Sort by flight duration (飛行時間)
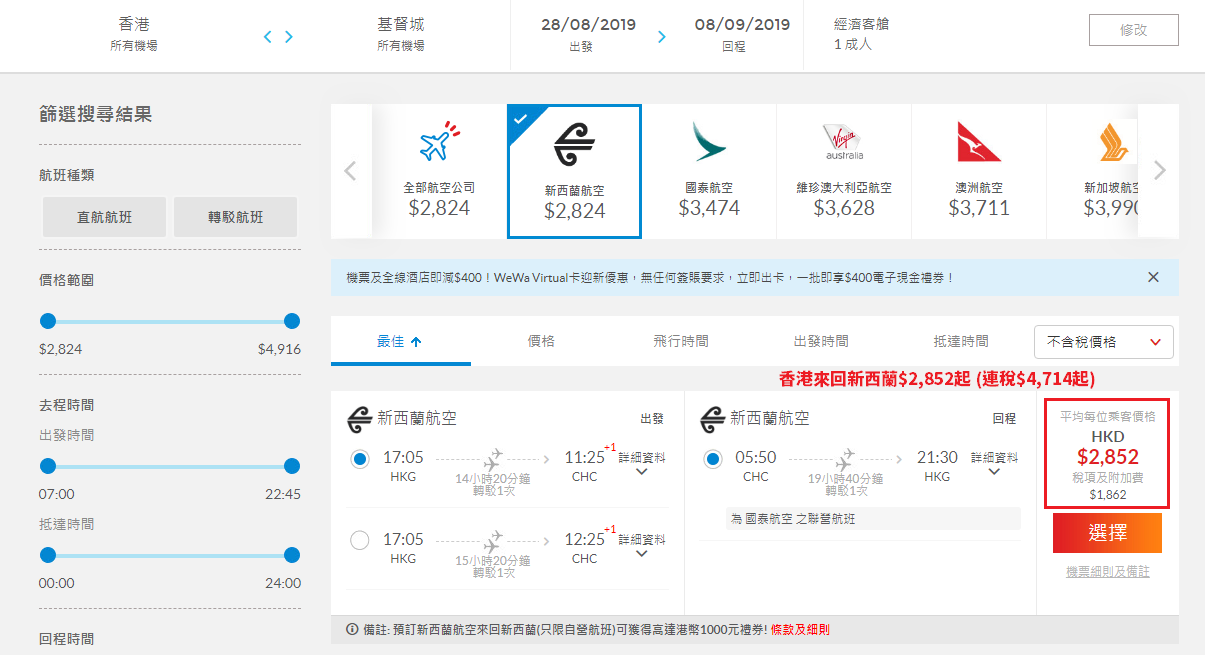1205x655 pixels. pos(681,341)
